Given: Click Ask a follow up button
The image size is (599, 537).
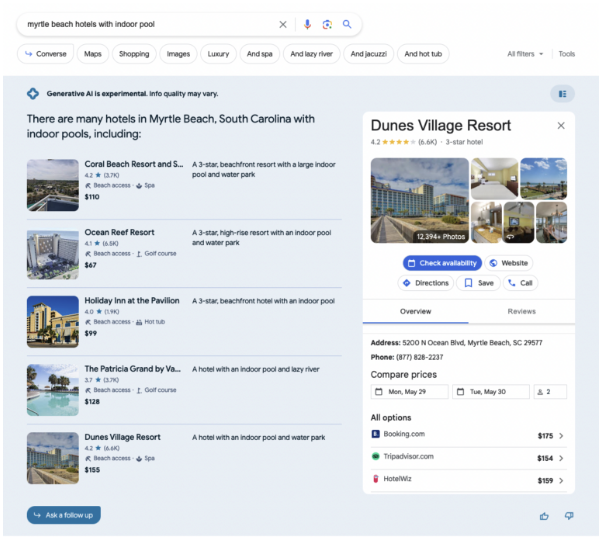Looking at the screenshot, I should point(64,515).
